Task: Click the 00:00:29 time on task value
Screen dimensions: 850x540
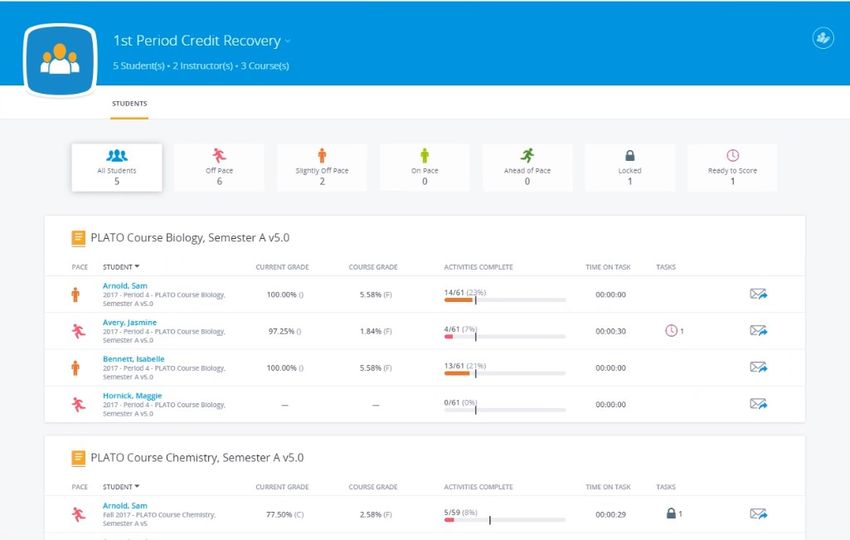Action: click(610, 515)
